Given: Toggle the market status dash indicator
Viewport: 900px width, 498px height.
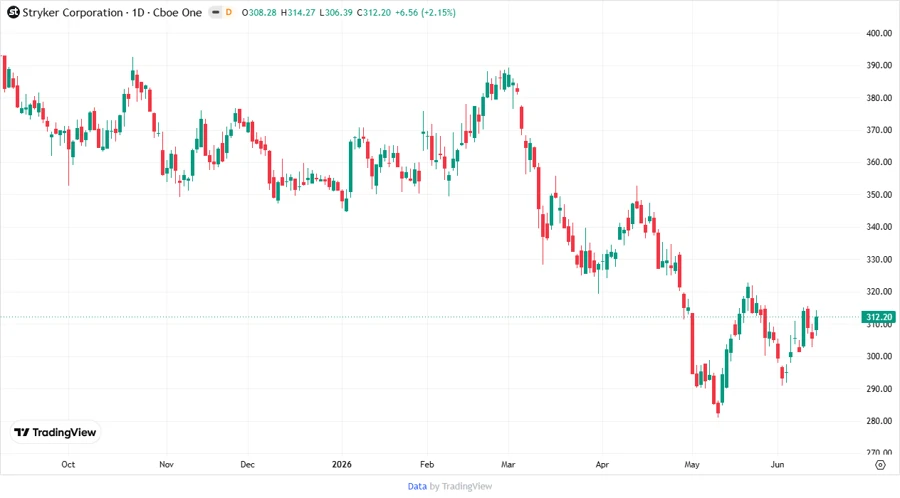Looking at the screenshot, I should click(215, 12).
